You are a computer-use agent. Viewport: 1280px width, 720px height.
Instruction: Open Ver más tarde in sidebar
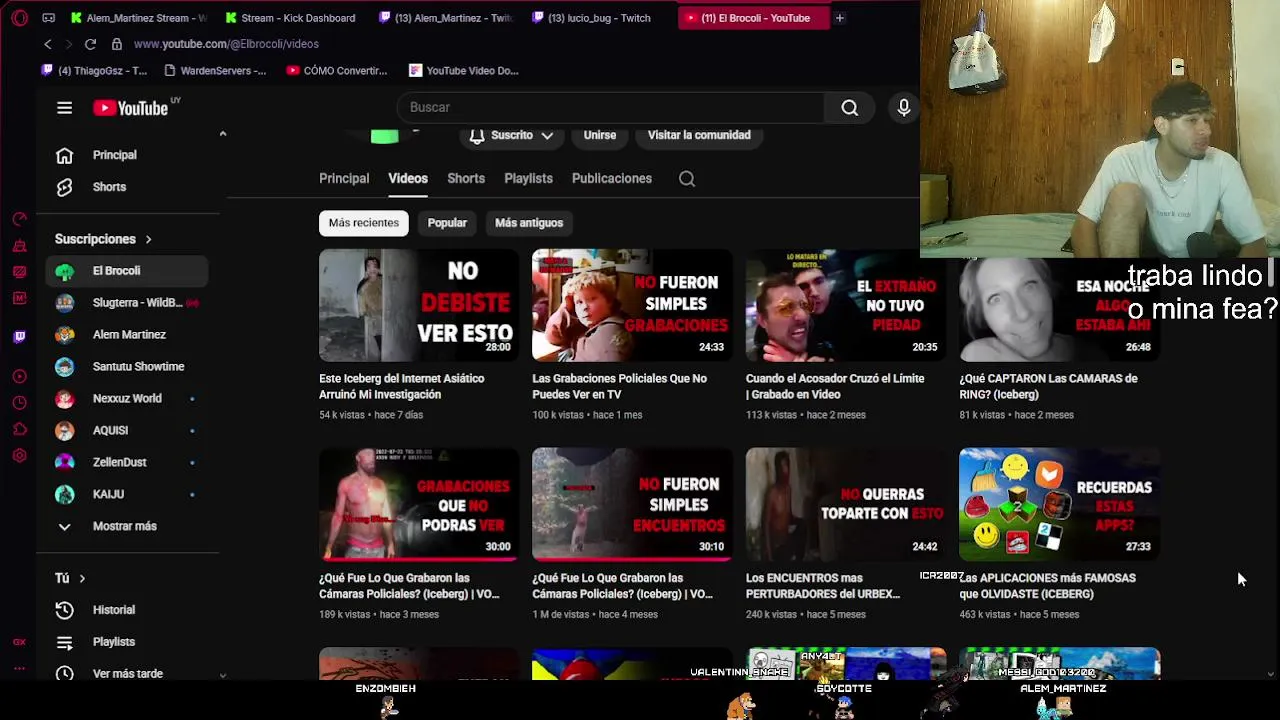126,673
